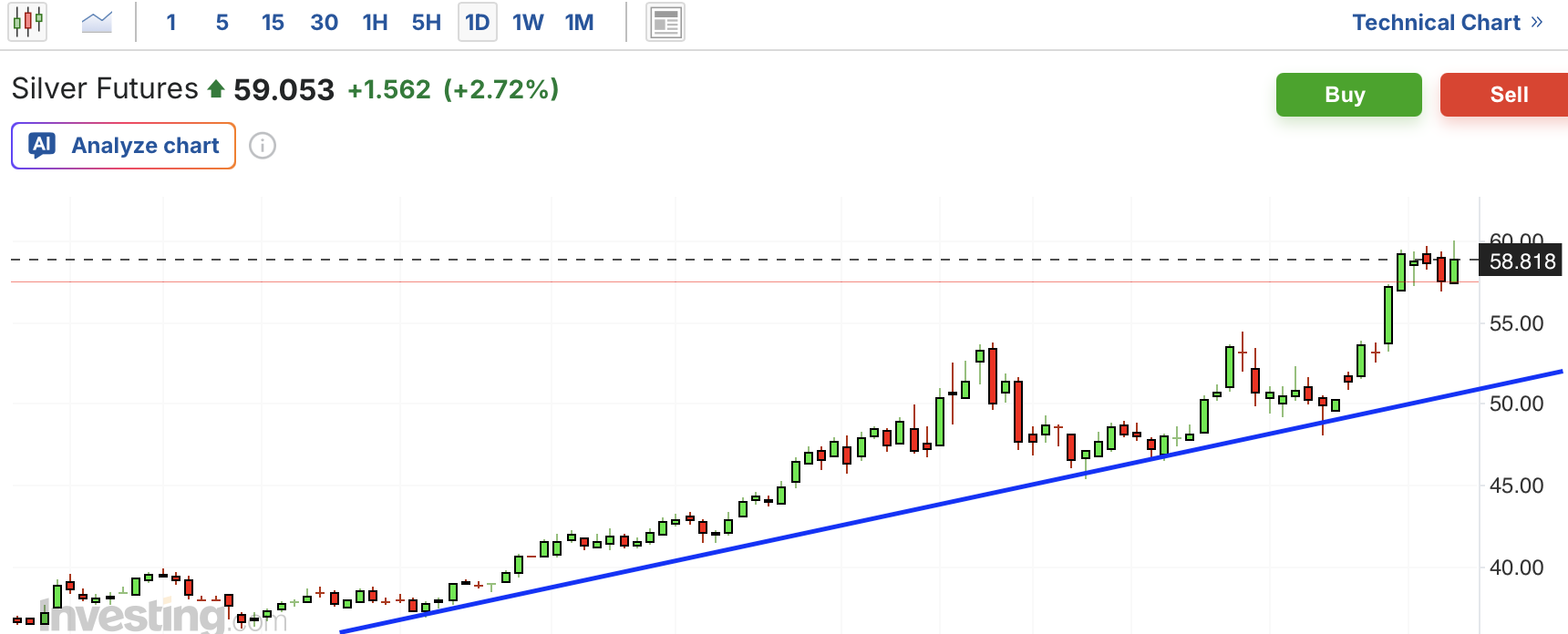This screenshot has width=1568, height=634.
Task: Select the candlestick chart type icon
Action: point(27,22)
